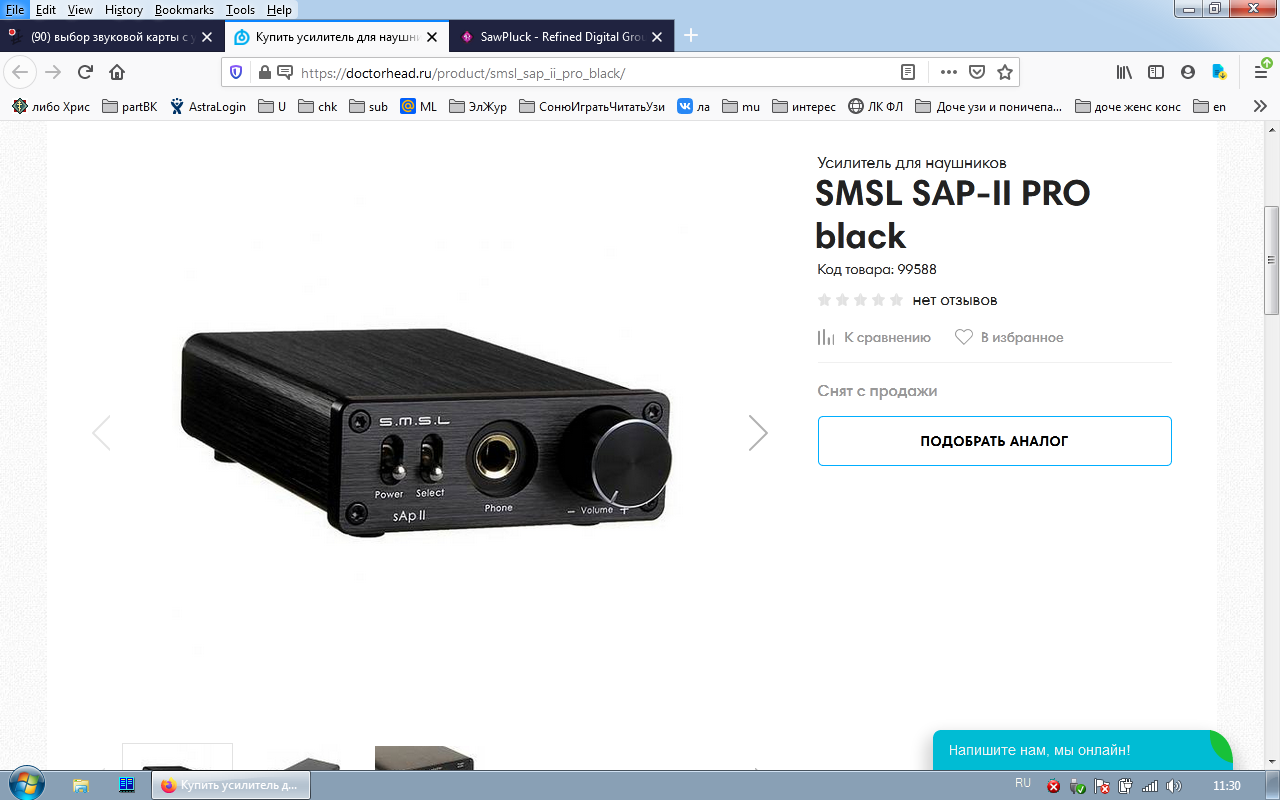Close the '(90) выбор звуковой карты' tab
1280x800 pixels.
207,37
